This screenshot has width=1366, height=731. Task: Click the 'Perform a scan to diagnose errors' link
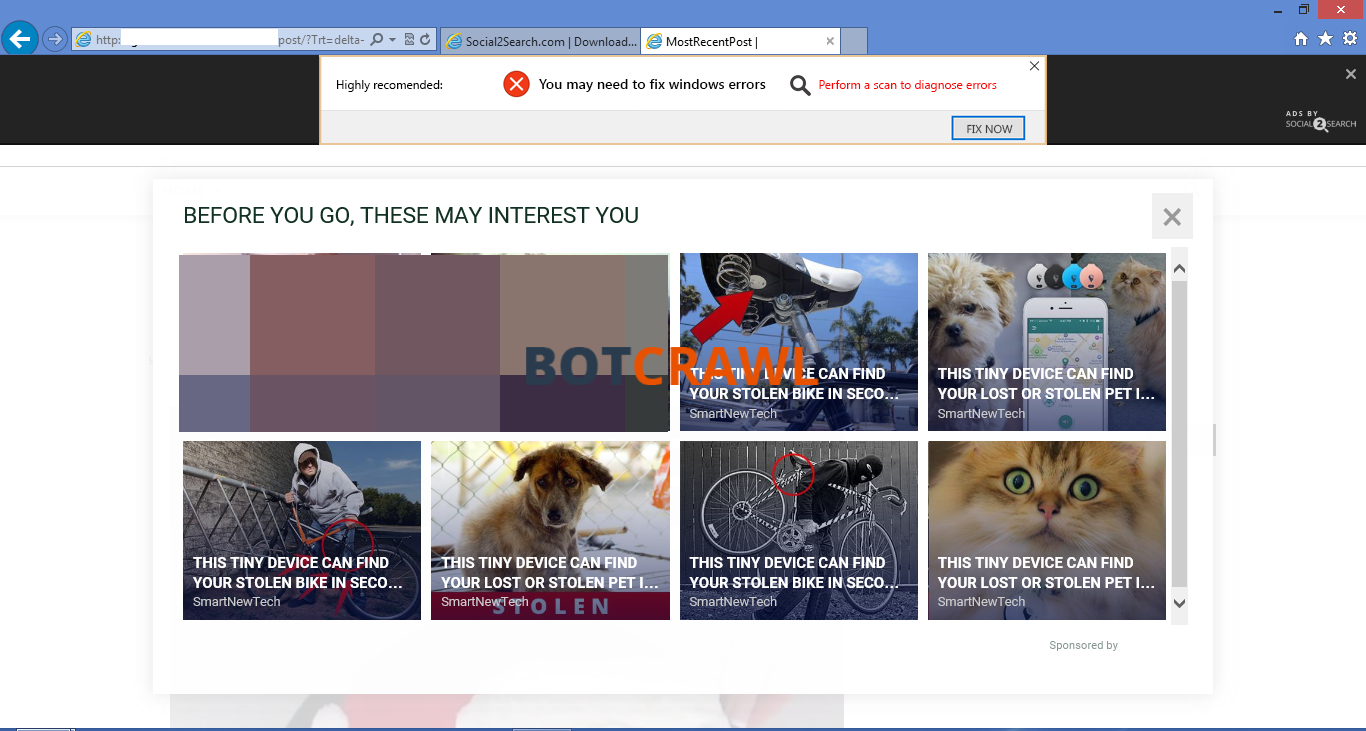coord(907,85)
